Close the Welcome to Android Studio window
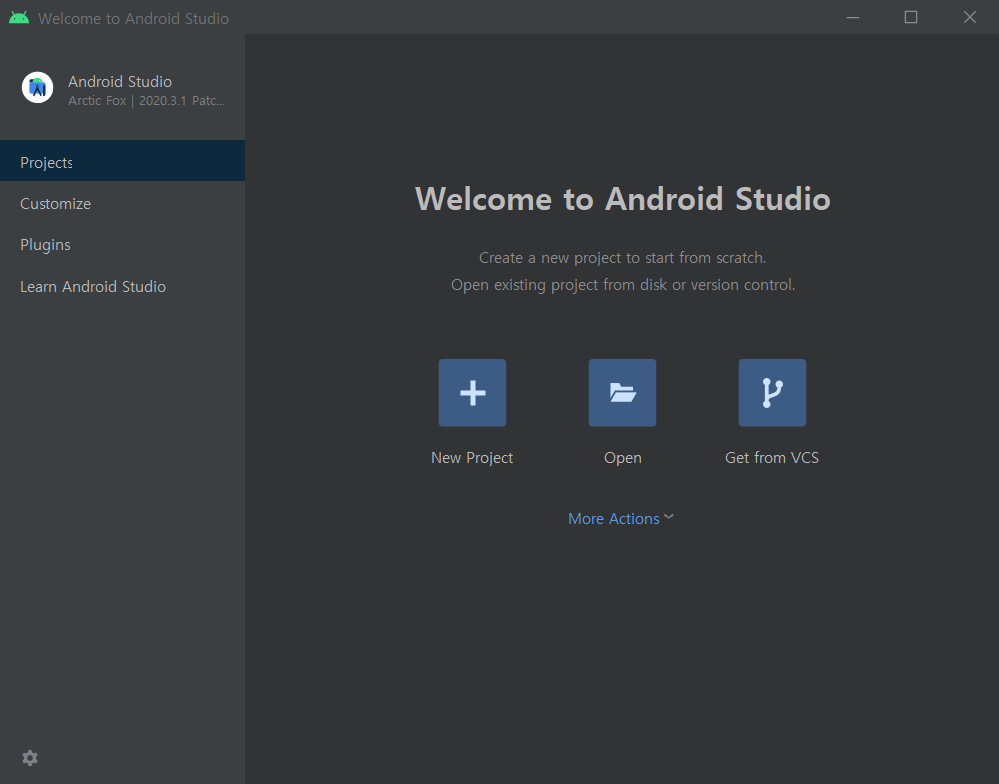This screenshot has width=999, height=784. click(970, 17)
